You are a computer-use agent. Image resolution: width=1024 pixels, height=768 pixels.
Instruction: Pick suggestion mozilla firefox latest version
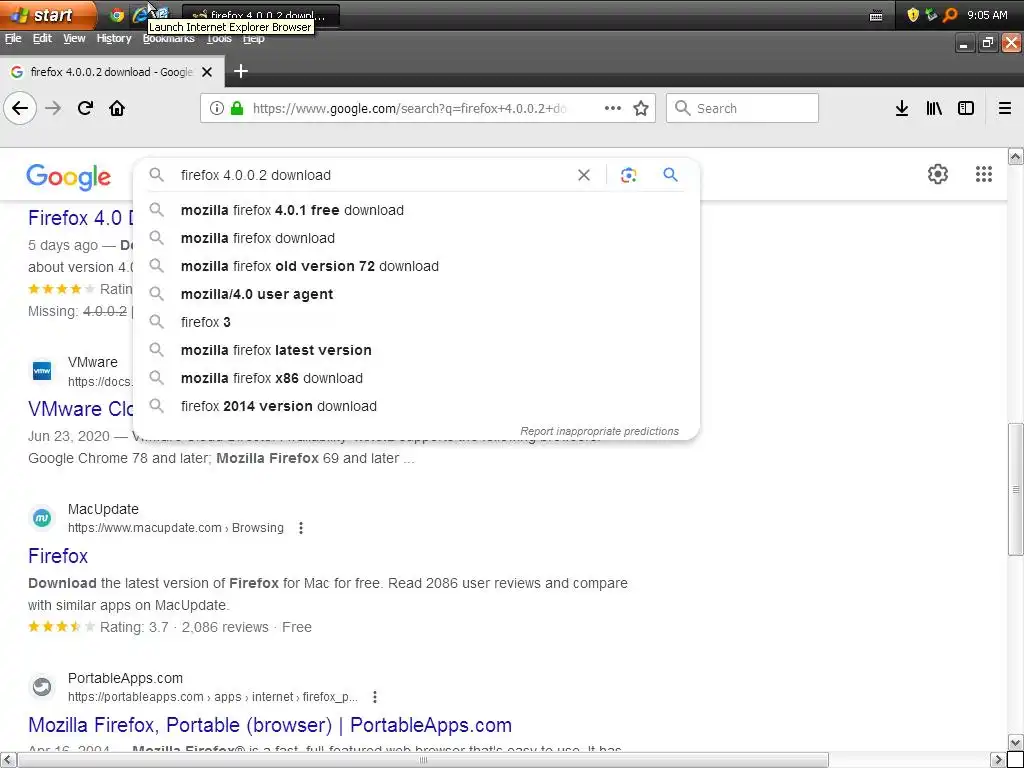point(416,351)
